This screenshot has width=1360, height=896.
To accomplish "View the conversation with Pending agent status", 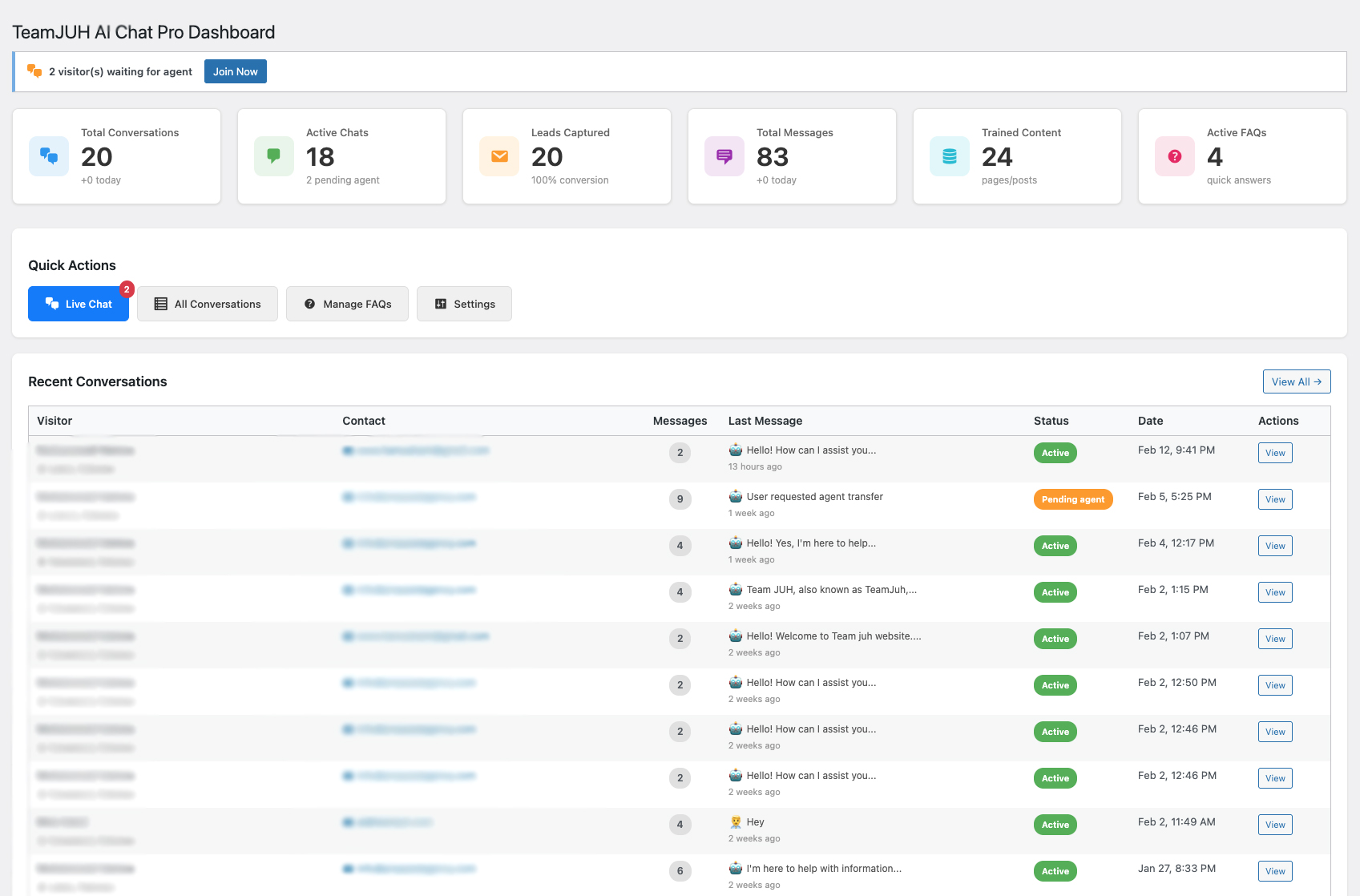I will [1274, 499].
